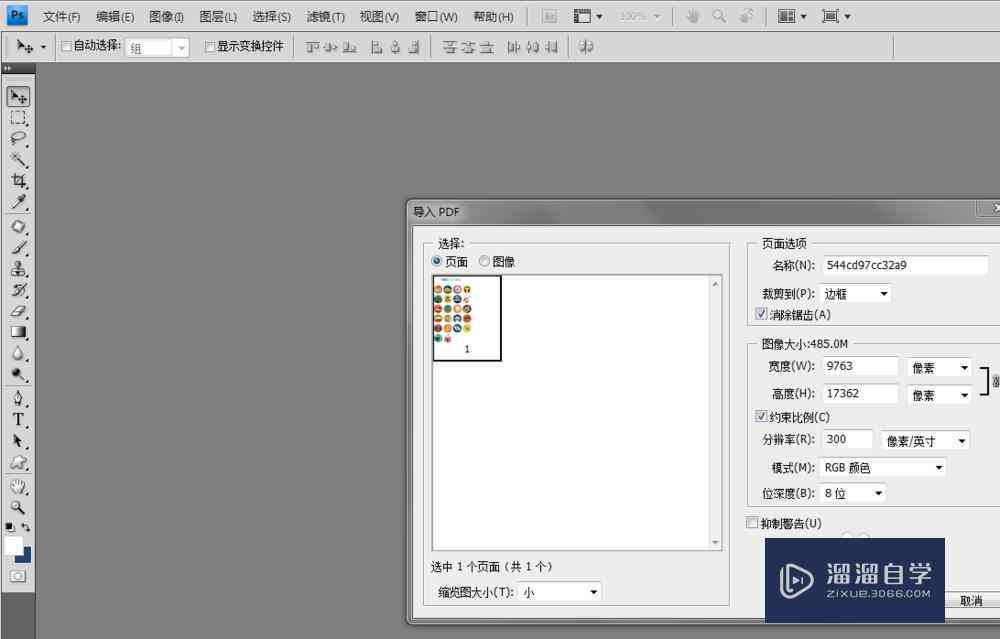Click the 宽度(W) input field
Screen dimensions: 1000x639
pyautogui.click(x=860, y=366)
